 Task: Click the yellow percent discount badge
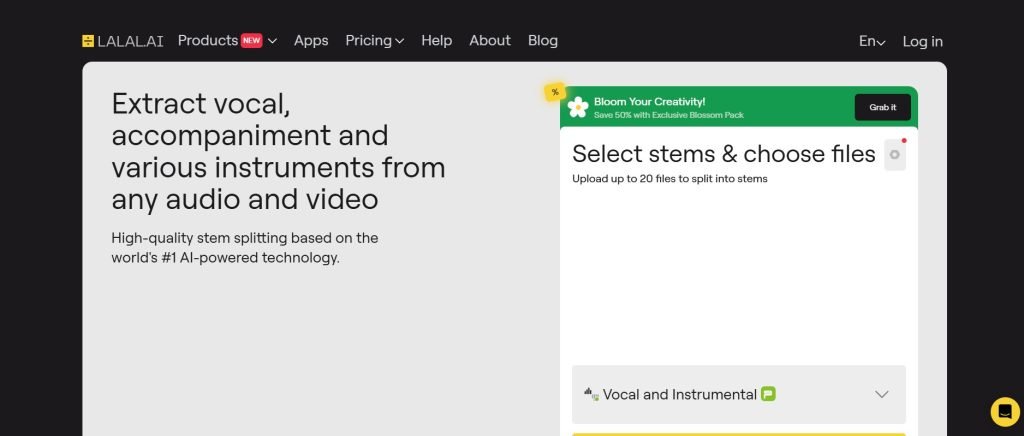pos(555,92)
